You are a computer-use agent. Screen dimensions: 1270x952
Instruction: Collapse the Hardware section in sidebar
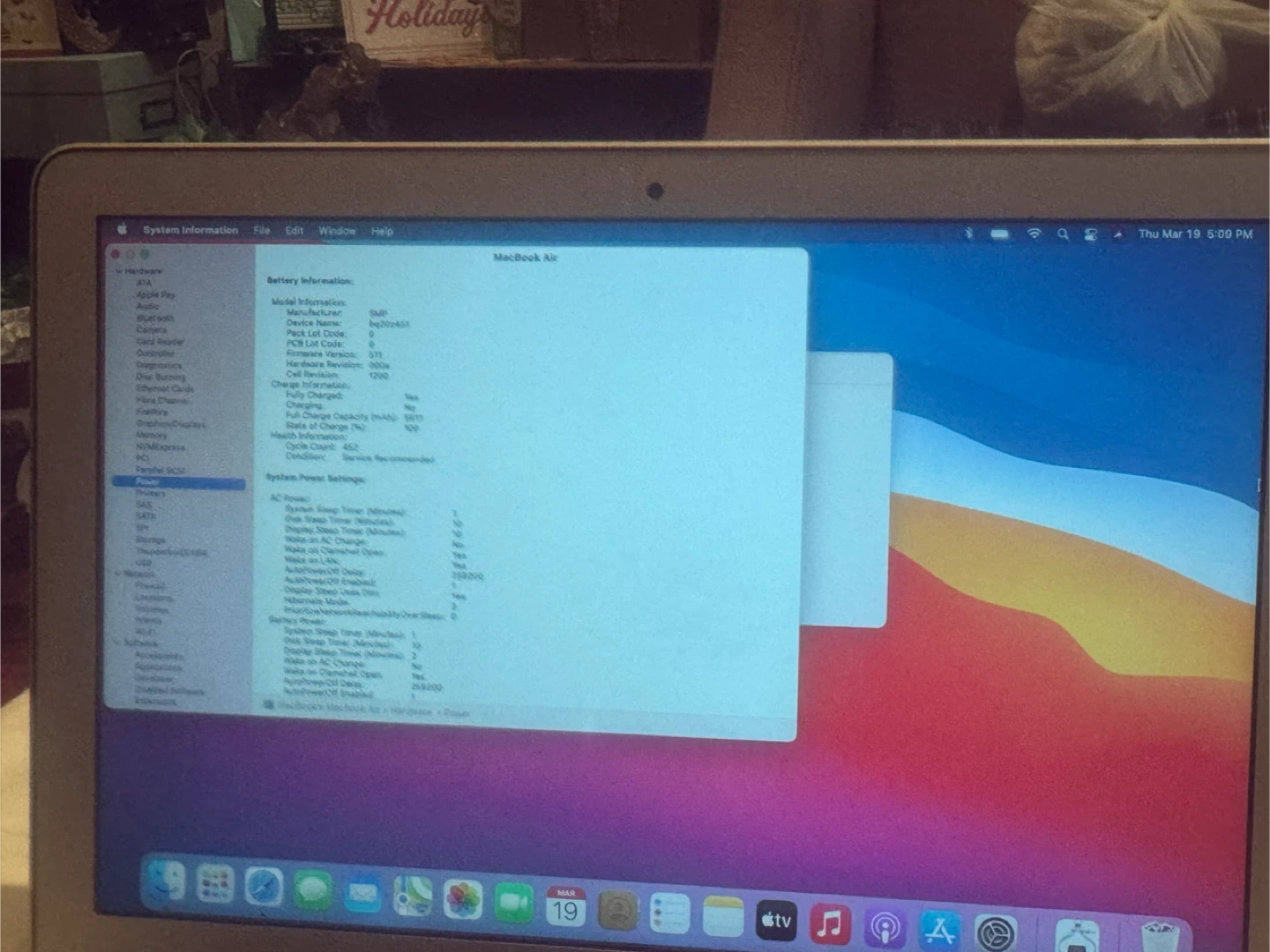pyautogui.click(x=119, y=271)
